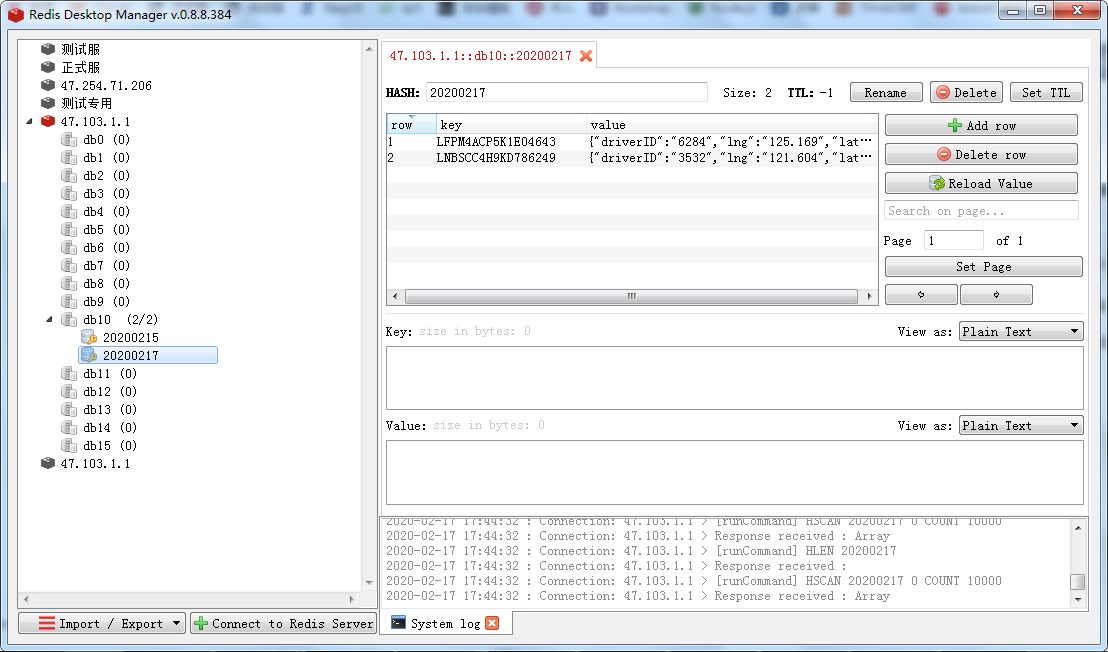Click the 47.254.71.206 server icon
Screen dimensions: 1108x652
click(x=48, y=85)
